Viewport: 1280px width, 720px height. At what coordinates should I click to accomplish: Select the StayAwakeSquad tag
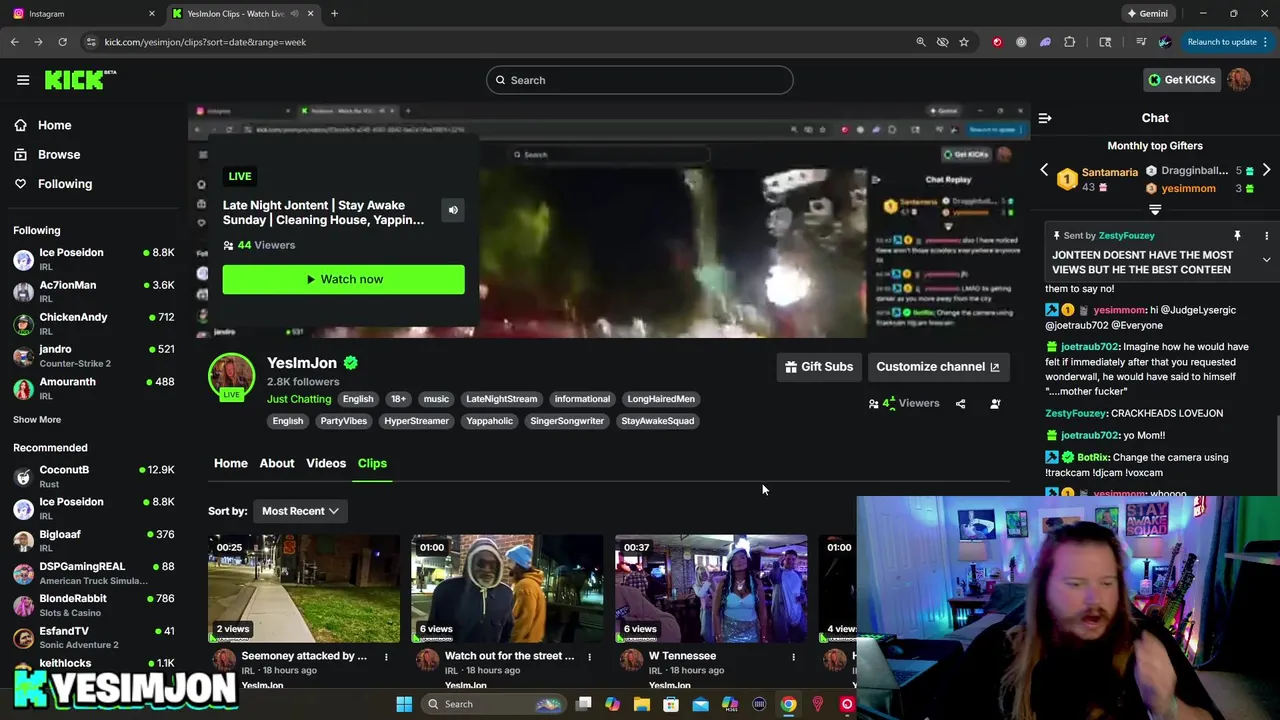[x=657, y=421]
